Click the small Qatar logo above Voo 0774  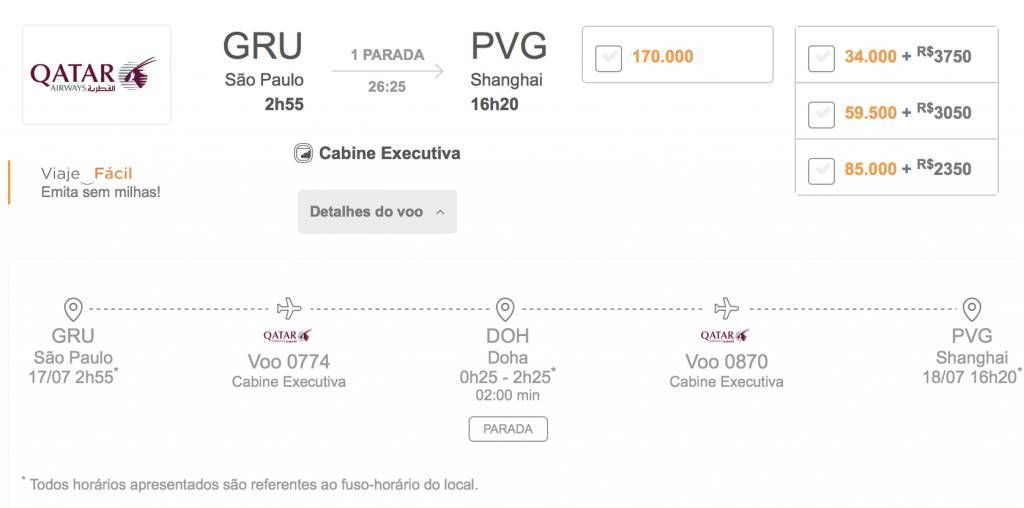288,336
